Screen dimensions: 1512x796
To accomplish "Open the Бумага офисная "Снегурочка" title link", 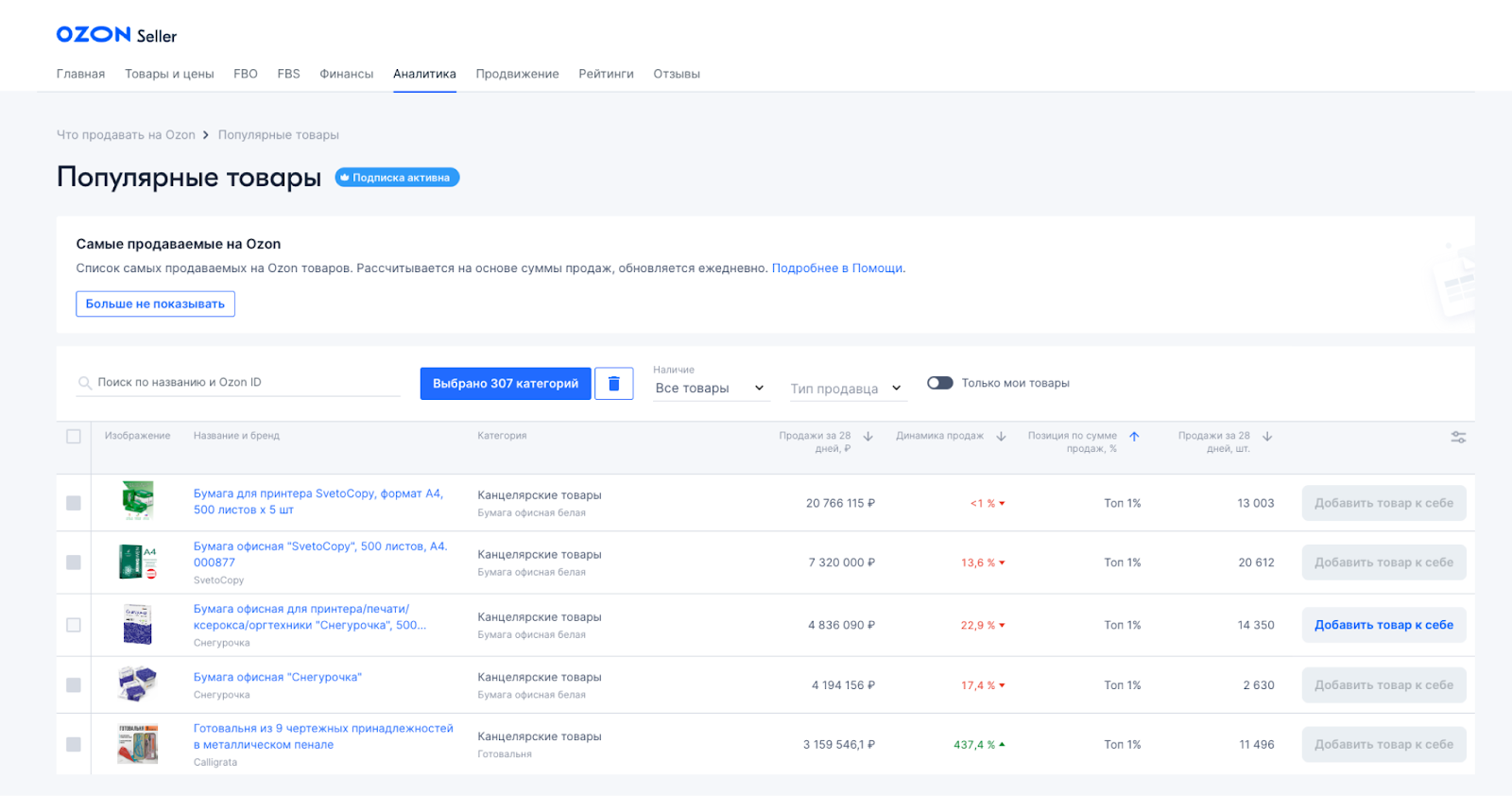I will (278, 677).
